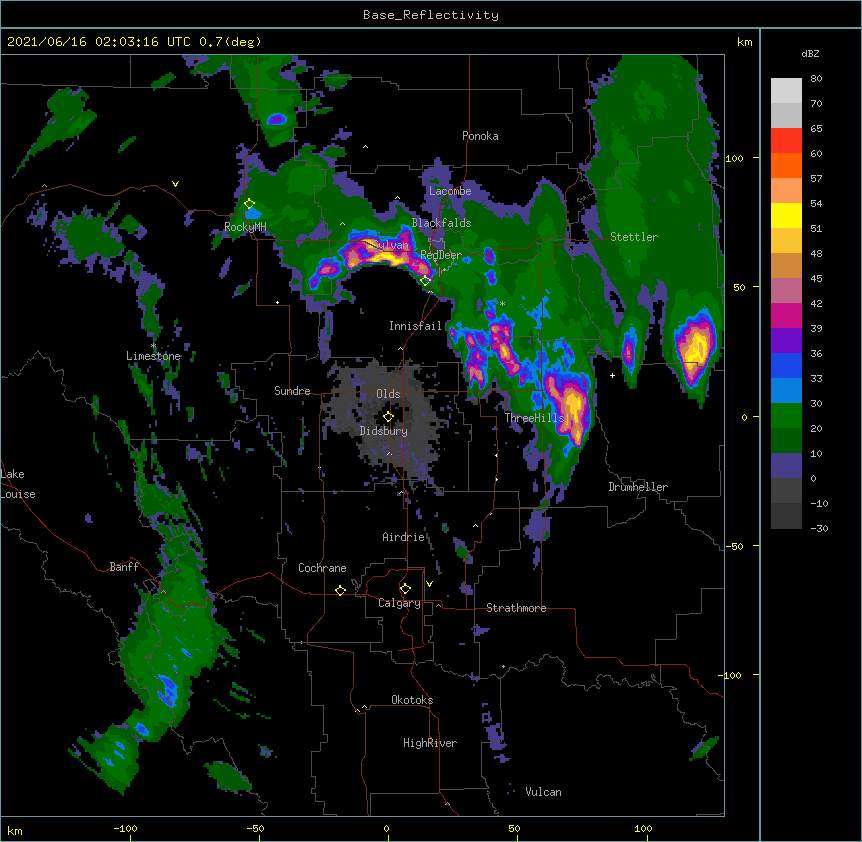
Task: Click the yellow V marker east of Calgary diamond
Action: tap(429, 584)
